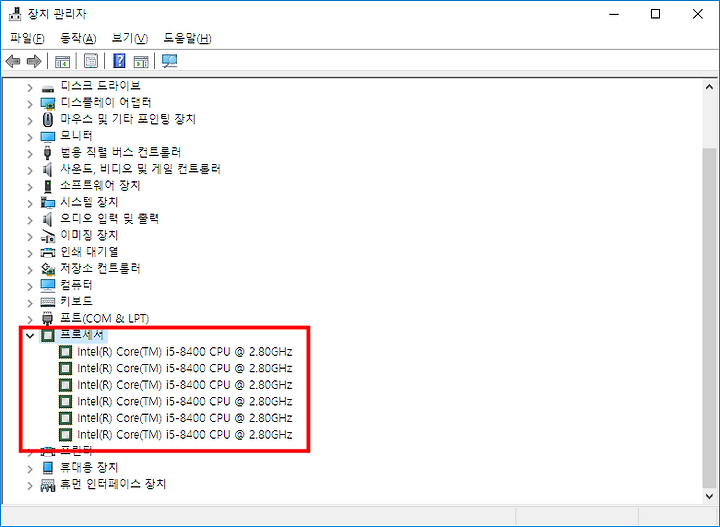The image size is (720, 527).
Task: Expand the 포트(COM & LPT) chevron
Action: click(x=30, y=320)
